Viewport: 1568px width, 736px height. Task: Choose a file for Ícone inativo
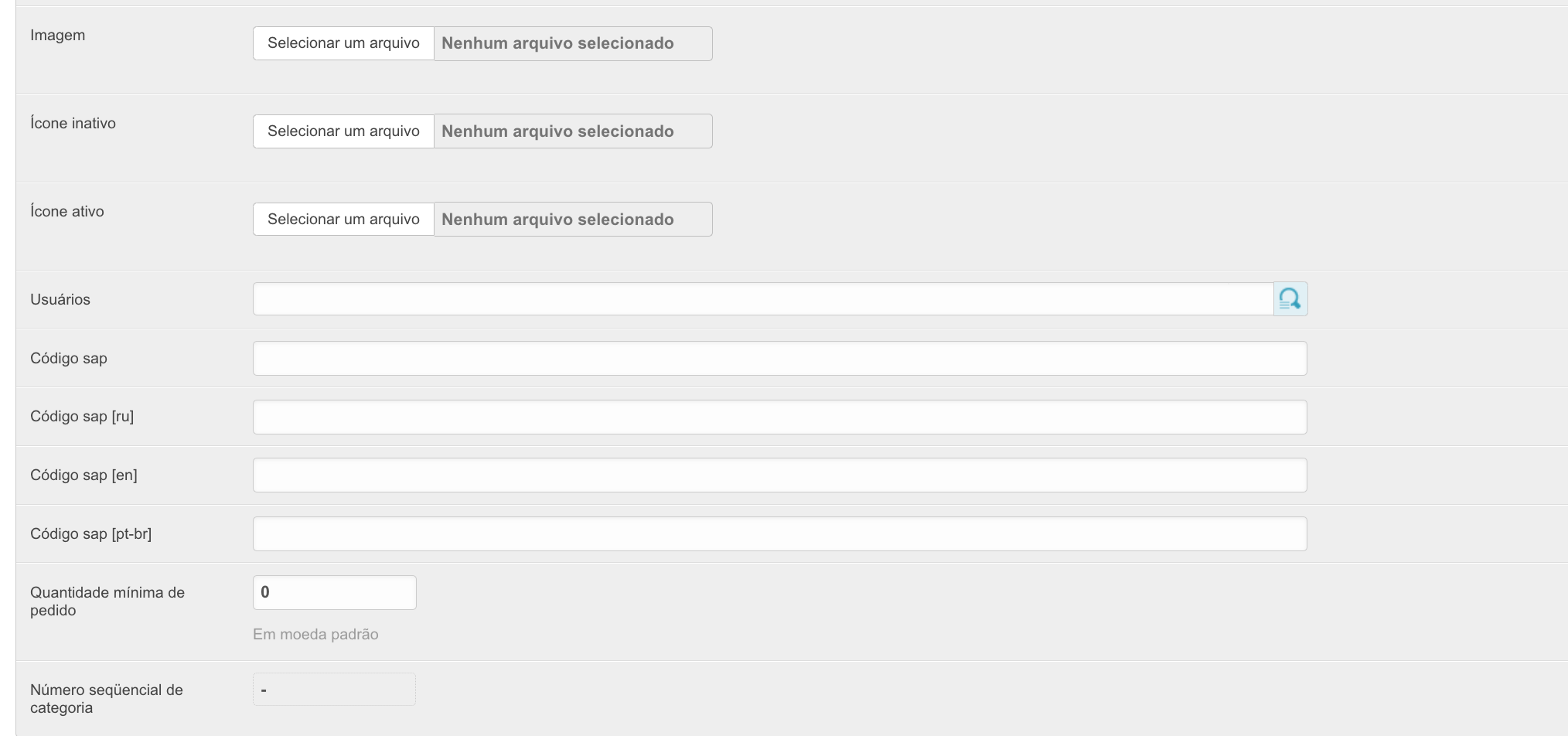[x=343, y=131]
